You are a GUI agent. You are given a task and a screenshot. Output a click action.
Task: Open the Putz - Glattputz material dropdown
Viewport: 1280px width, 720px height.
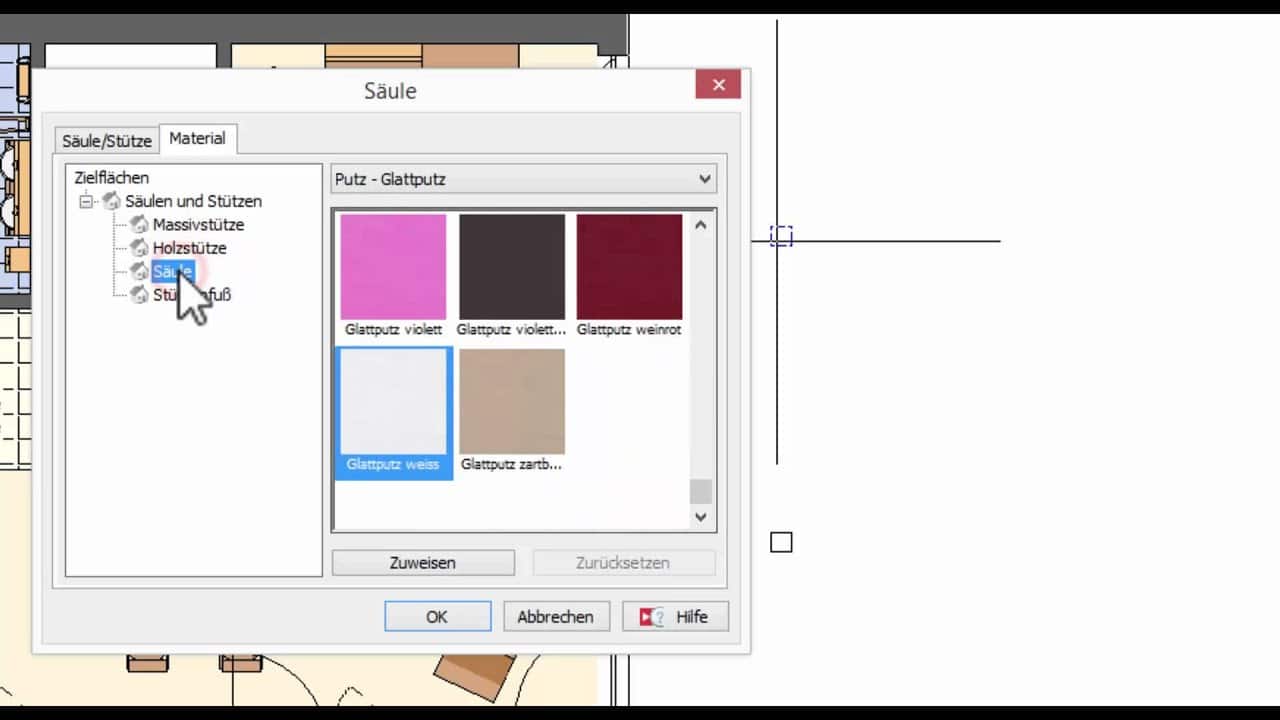coord(524,179)
